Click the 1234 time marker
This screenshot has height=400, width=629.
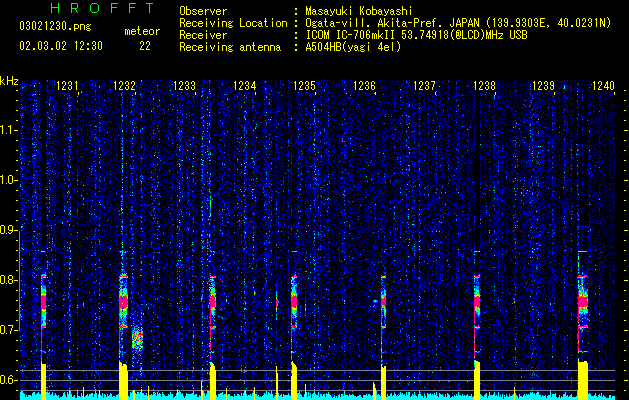(244, 85)
